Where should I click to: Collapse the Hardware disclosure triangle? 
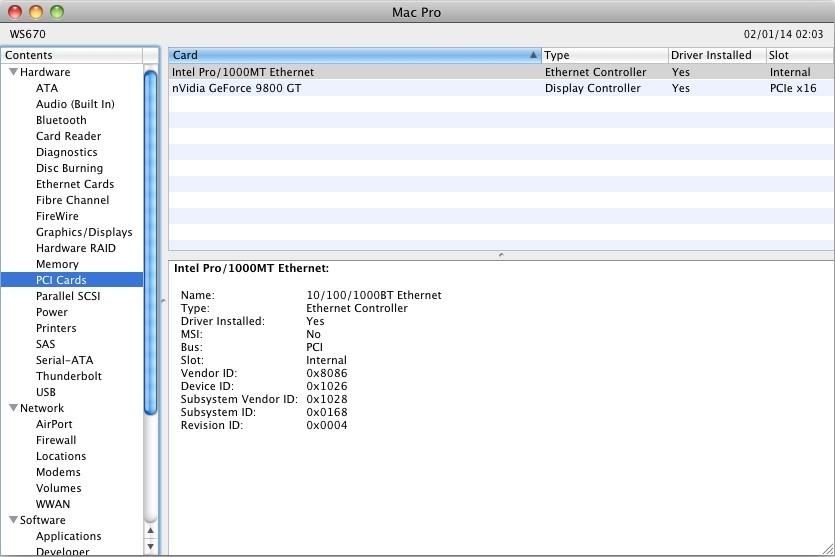pos(13,72)
